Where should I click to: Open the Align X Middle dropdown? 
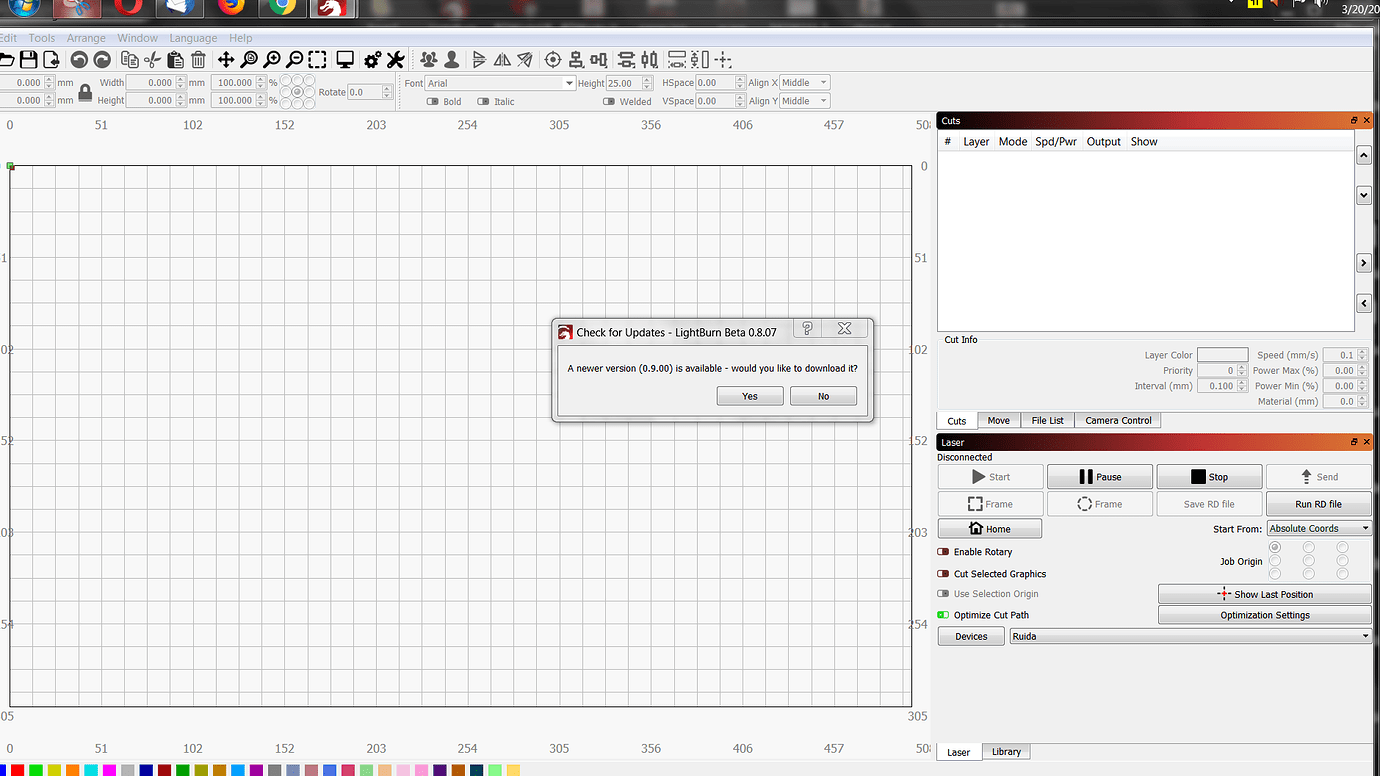click(x=804, y=83)
